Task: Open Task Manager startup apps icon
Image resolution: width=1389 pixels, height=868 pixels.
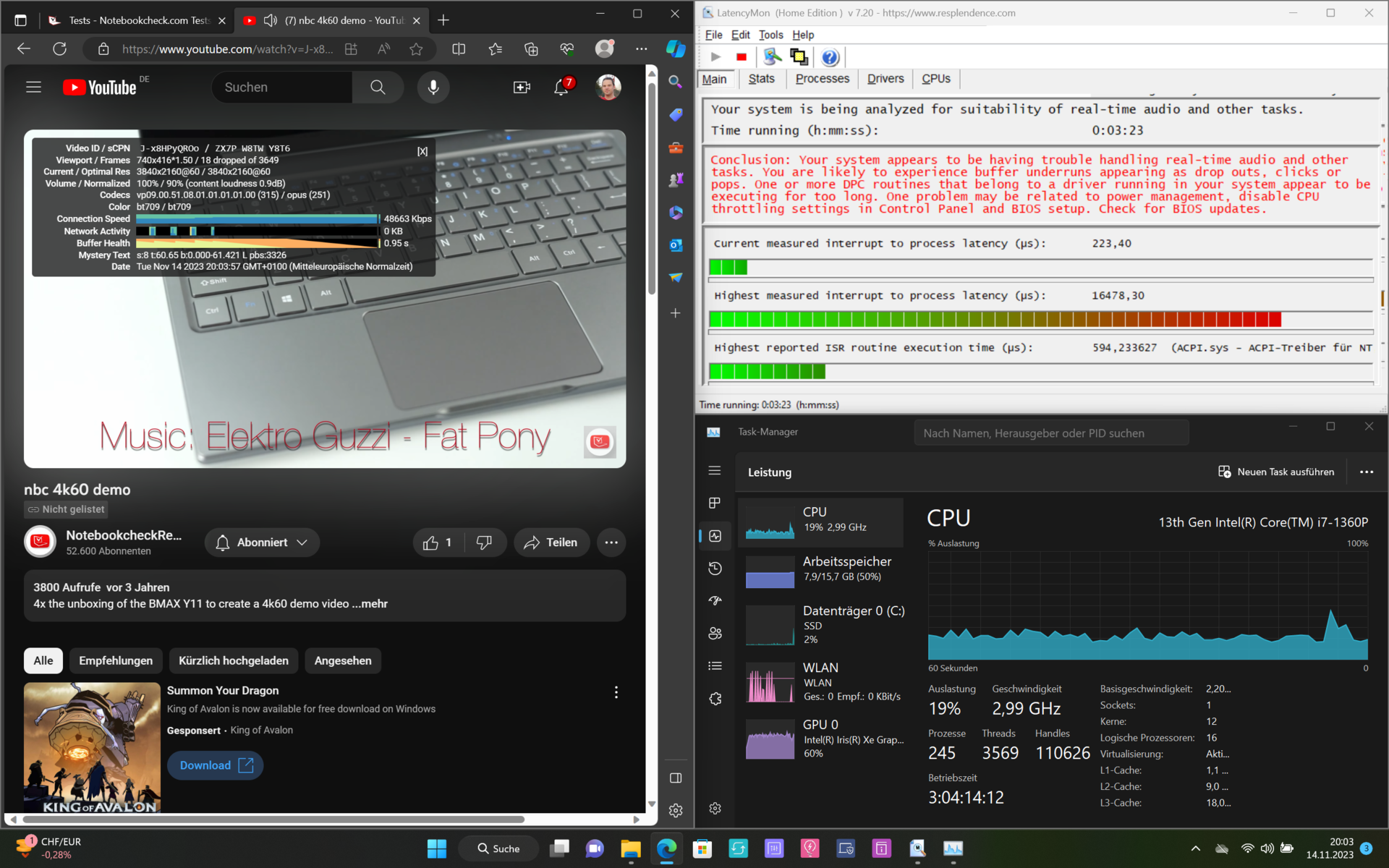Action: pos(715,601)
